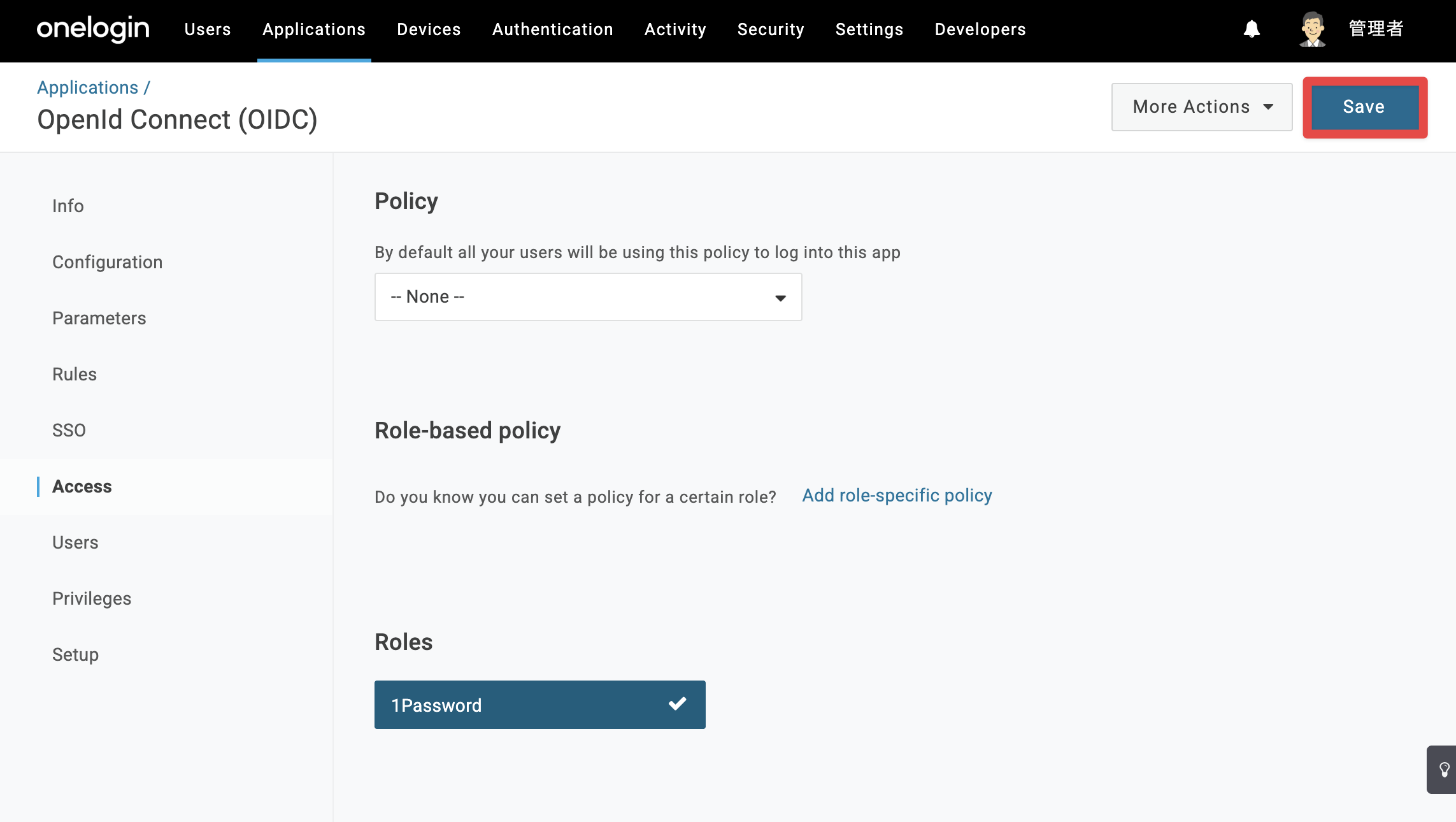Click the OneLogin logo
The height and width of the screenshot is (822, 1456).
point(93,29)
